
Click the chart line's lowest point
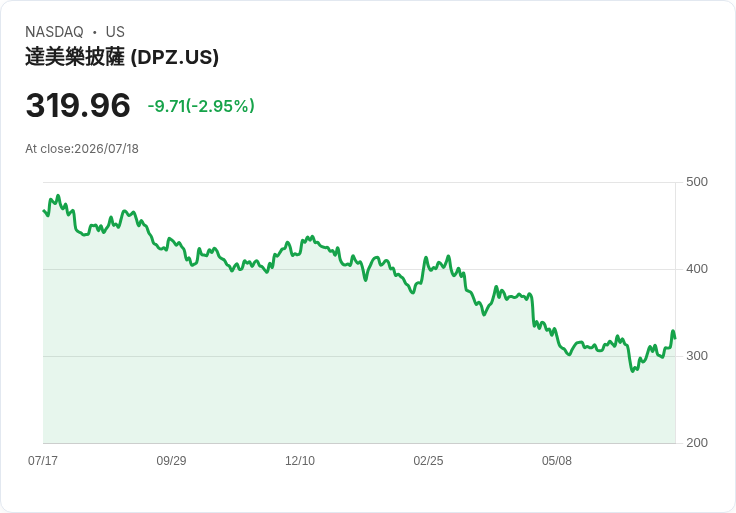coord(633,371)
